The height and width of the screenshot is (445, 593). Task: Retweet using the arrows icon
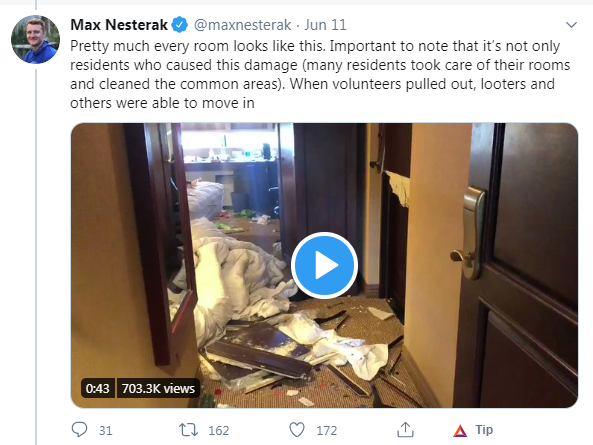(x=188, y=430)
